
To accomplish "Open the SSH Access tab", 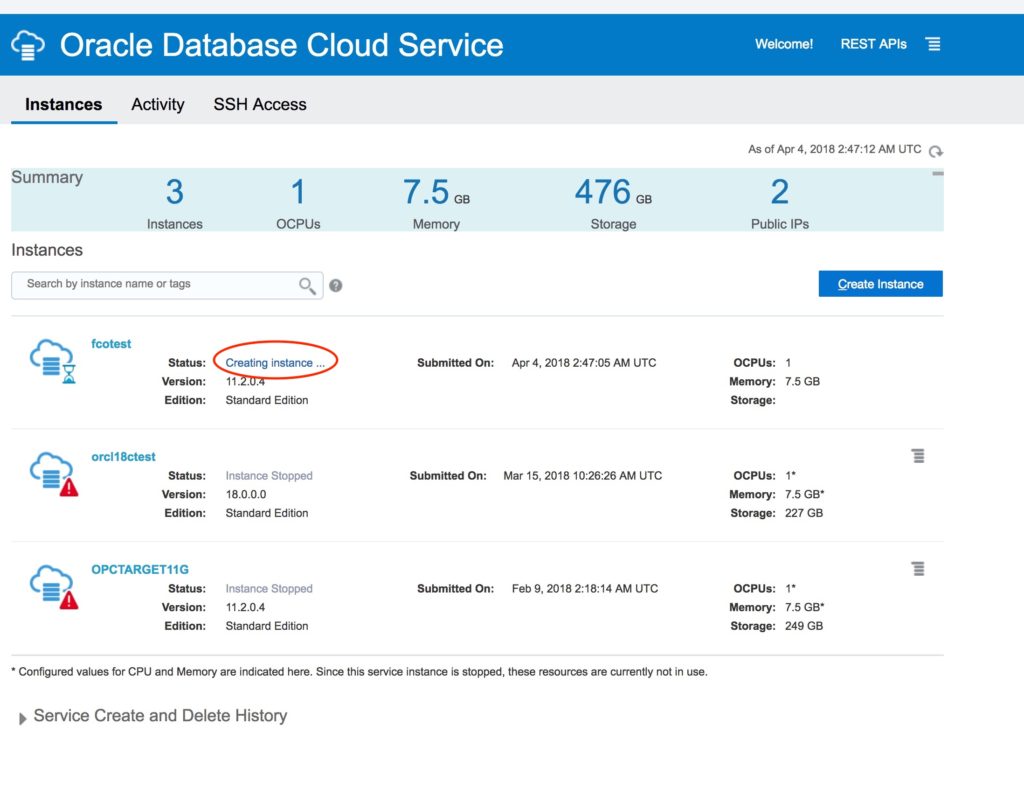I will coord(260,104).
